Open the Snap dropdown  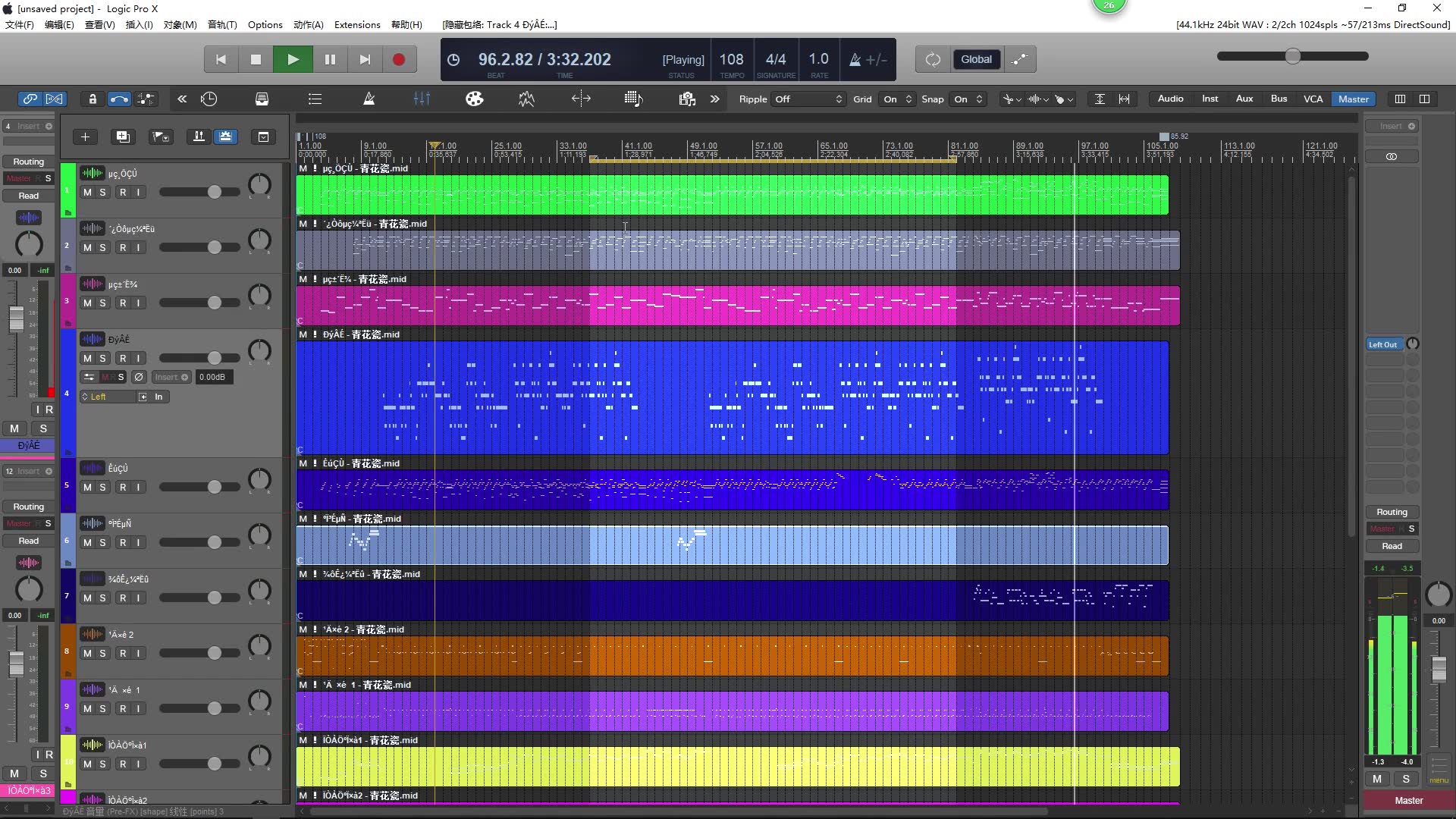(x=967, y=99)
